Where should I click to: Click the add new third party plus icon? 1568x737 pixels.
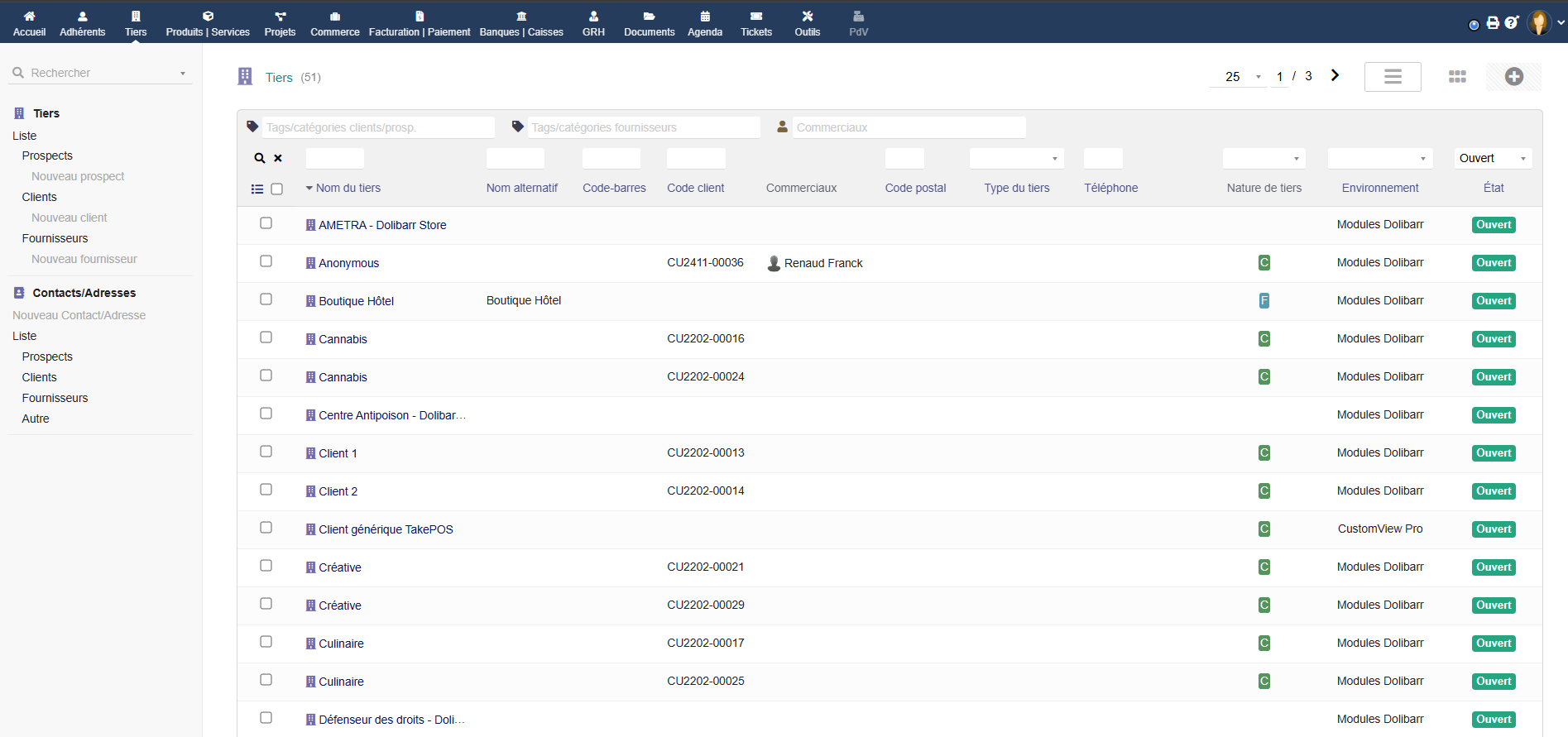click(x=1513, y=77)
